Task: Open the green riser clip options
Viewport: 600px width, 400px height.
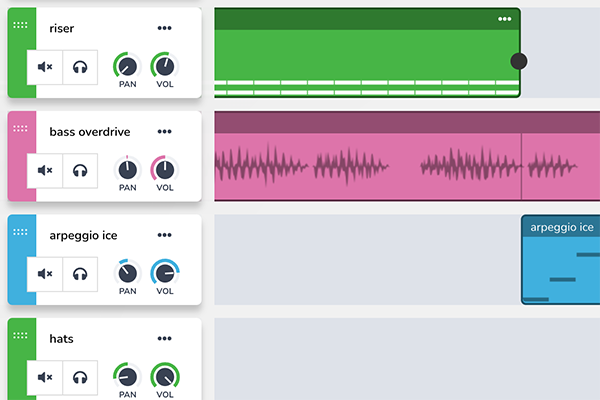Action: [x=504, y=19]
